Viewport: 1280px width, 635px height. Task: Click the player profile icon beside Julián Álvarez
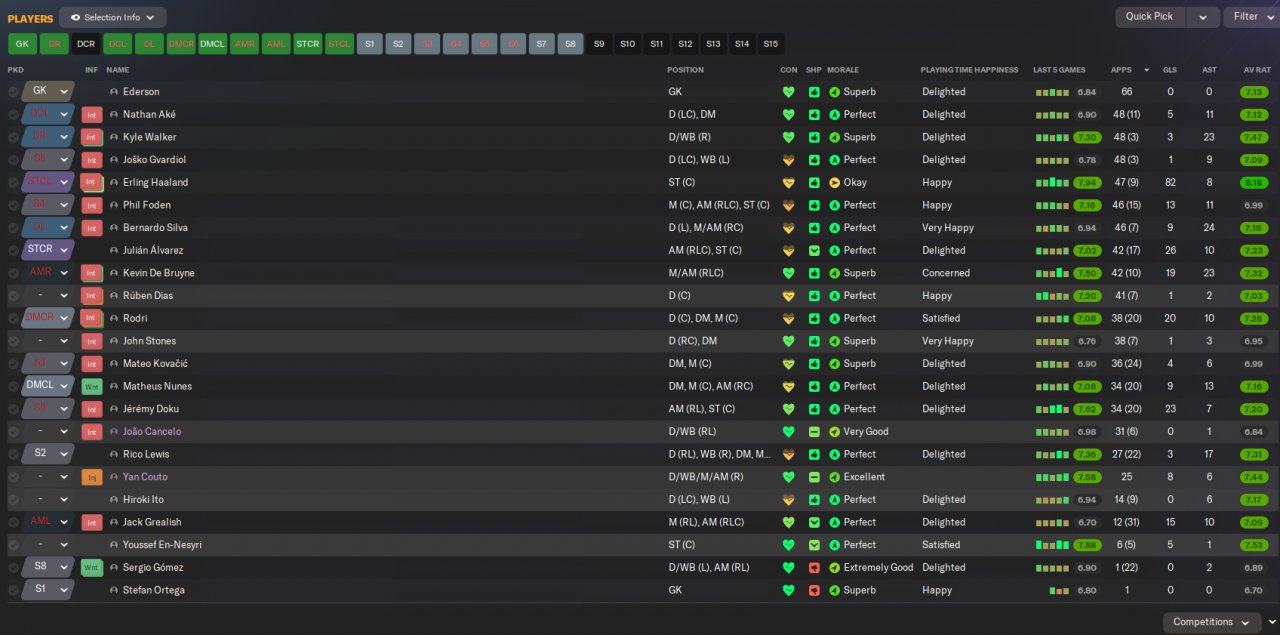[114, 250]
